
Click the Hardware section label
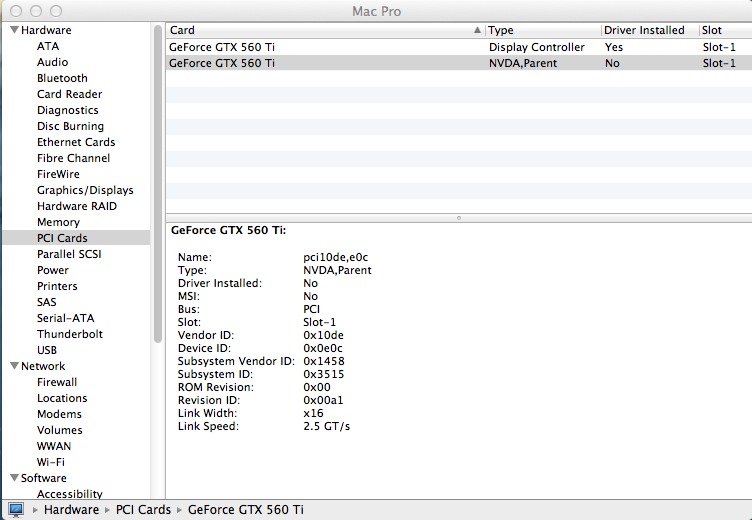(x=46, y=30)
